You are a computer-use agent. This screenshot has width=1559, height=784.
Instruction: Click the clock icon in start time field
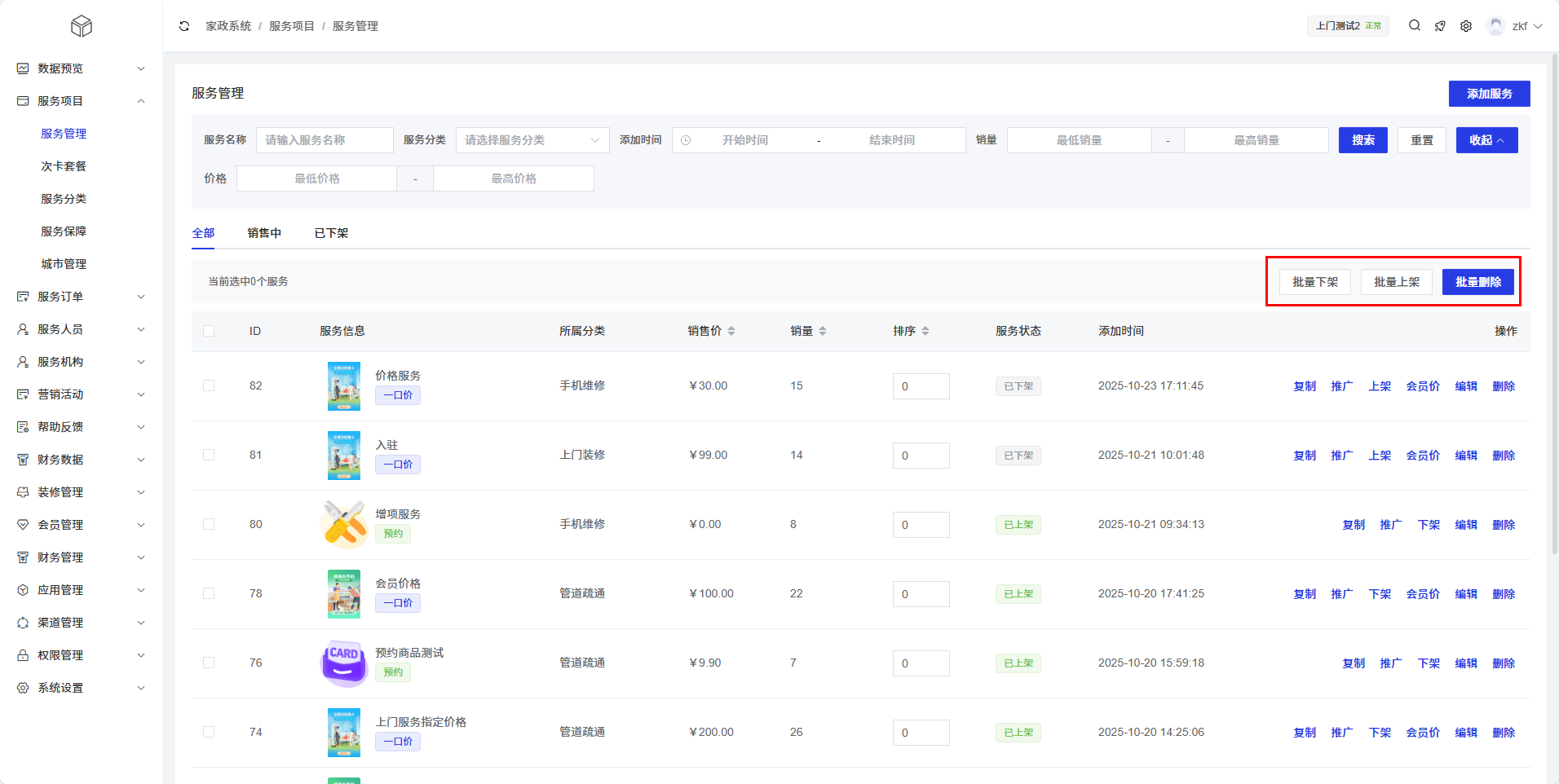686,140
